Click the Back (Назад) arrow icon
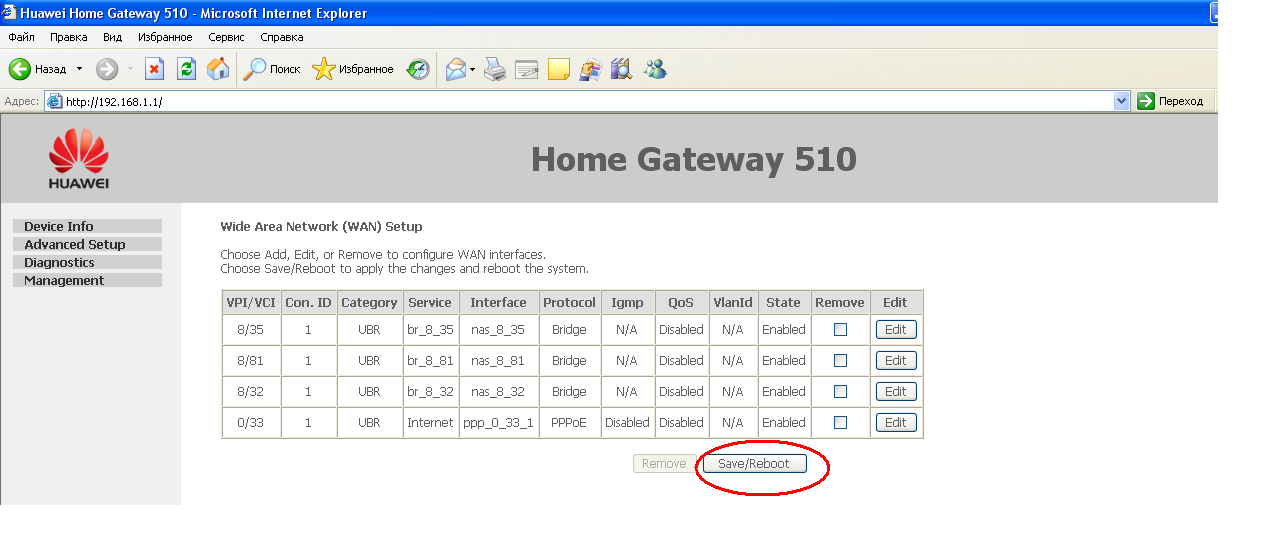The image size is (1280, 551). pos(20,69)
